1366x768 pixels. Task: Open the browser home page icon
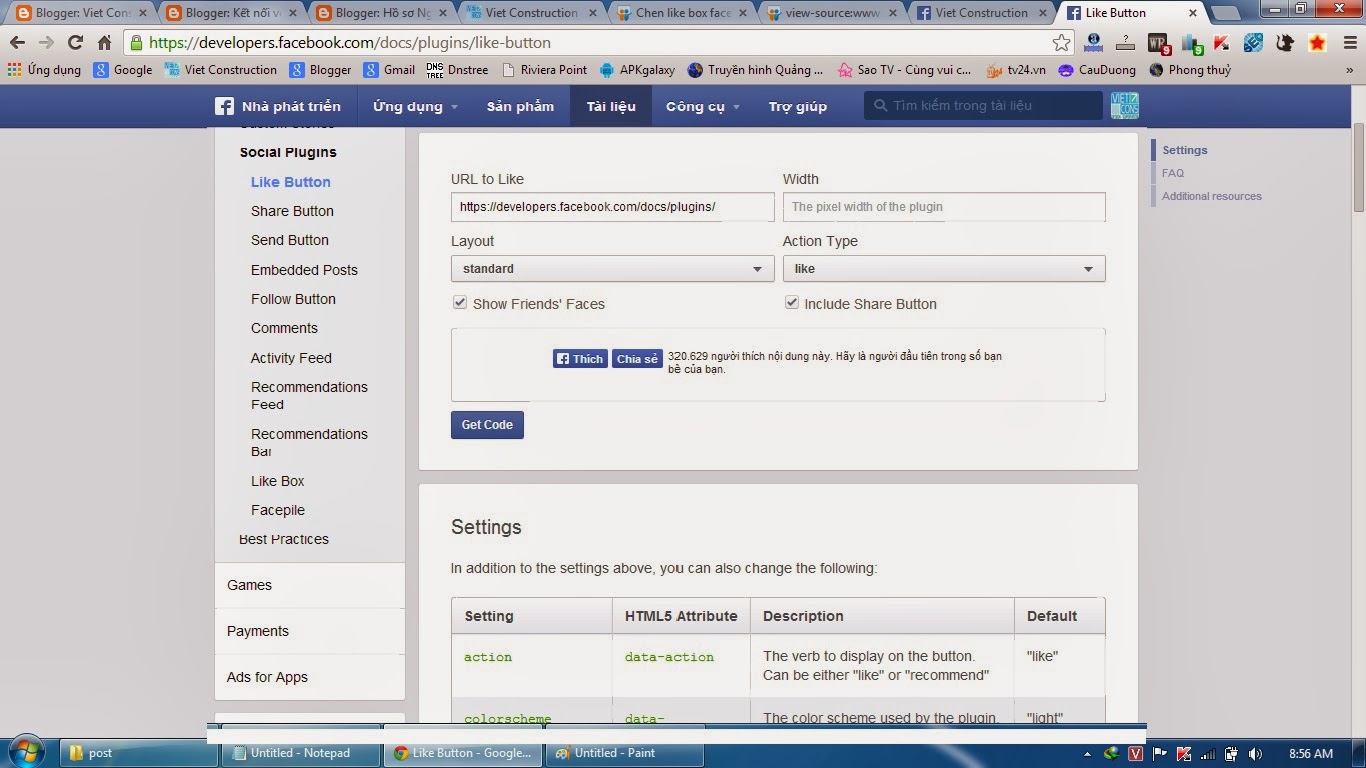pyautogui.click(x=104, y=43)
